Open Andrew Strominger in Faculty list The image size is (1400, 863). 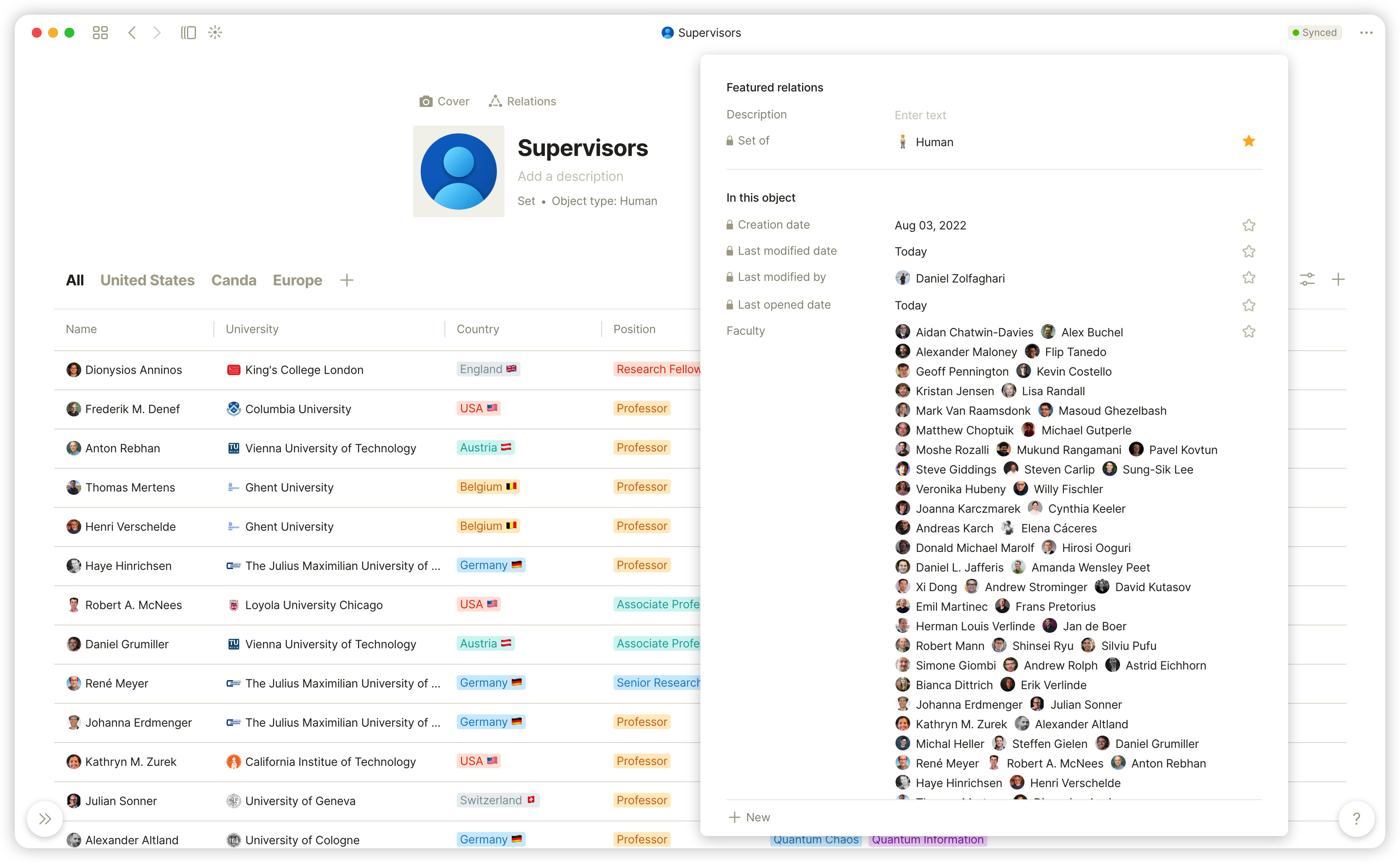point(1026,587)
